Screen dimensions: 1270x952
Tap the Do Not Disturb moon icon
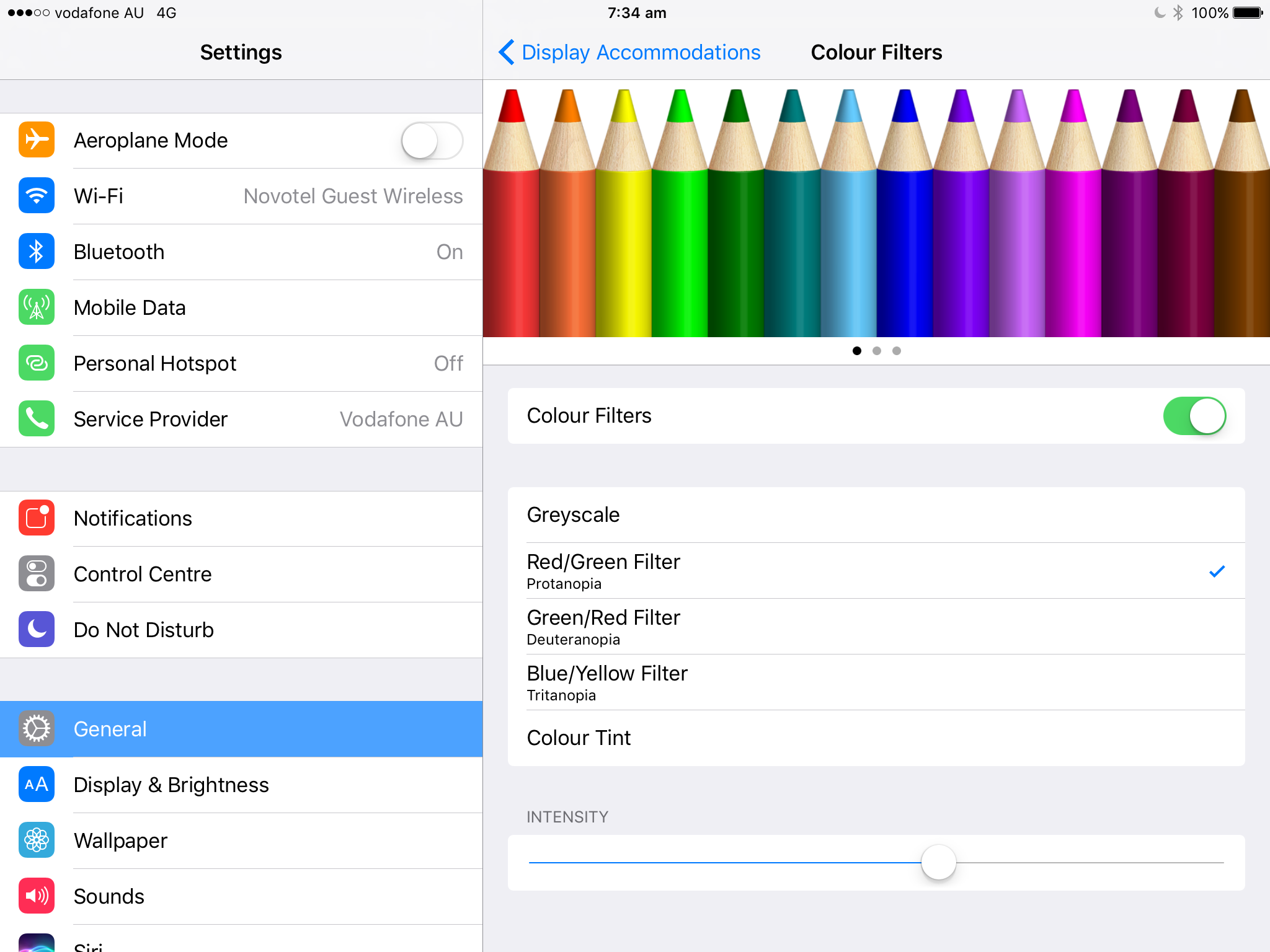pos(37,630)
